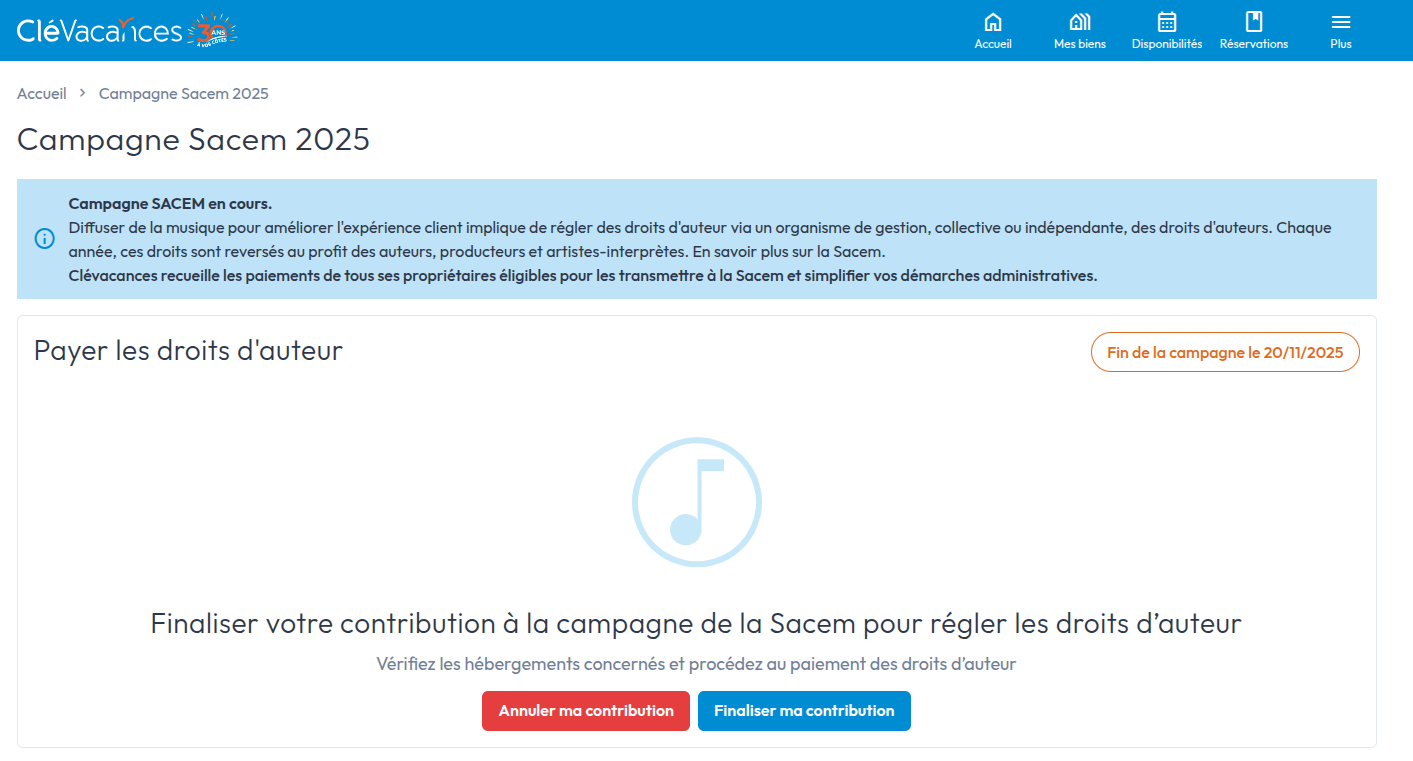Open the Disponibilités calendar icon

[x=1167, y=22]
